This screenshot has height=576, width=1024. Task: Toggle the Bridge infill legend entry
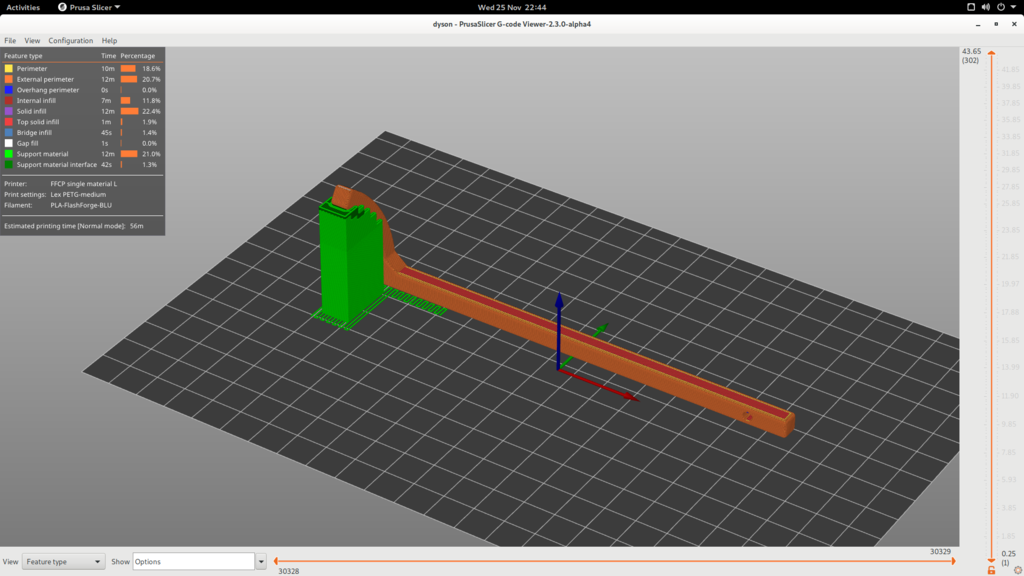(x=82, y=133)
